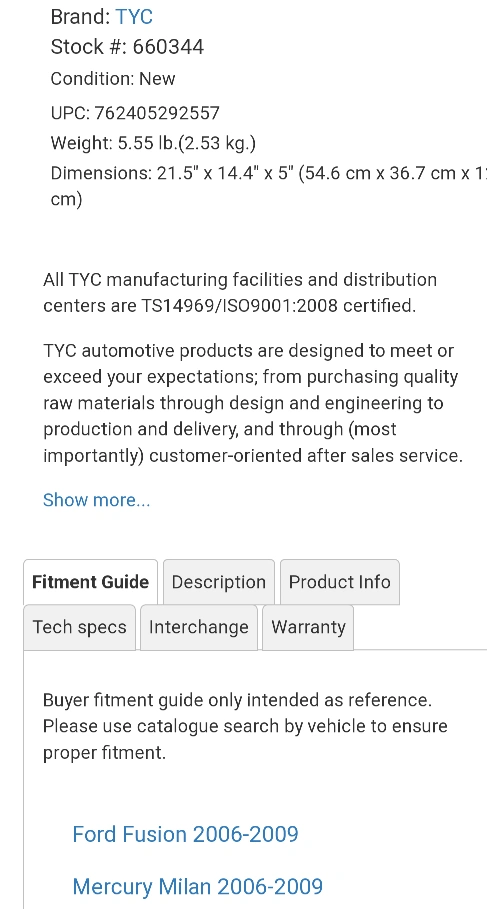Open the TYC brand link
The image size is (487, 909).
tap(134, 16)
